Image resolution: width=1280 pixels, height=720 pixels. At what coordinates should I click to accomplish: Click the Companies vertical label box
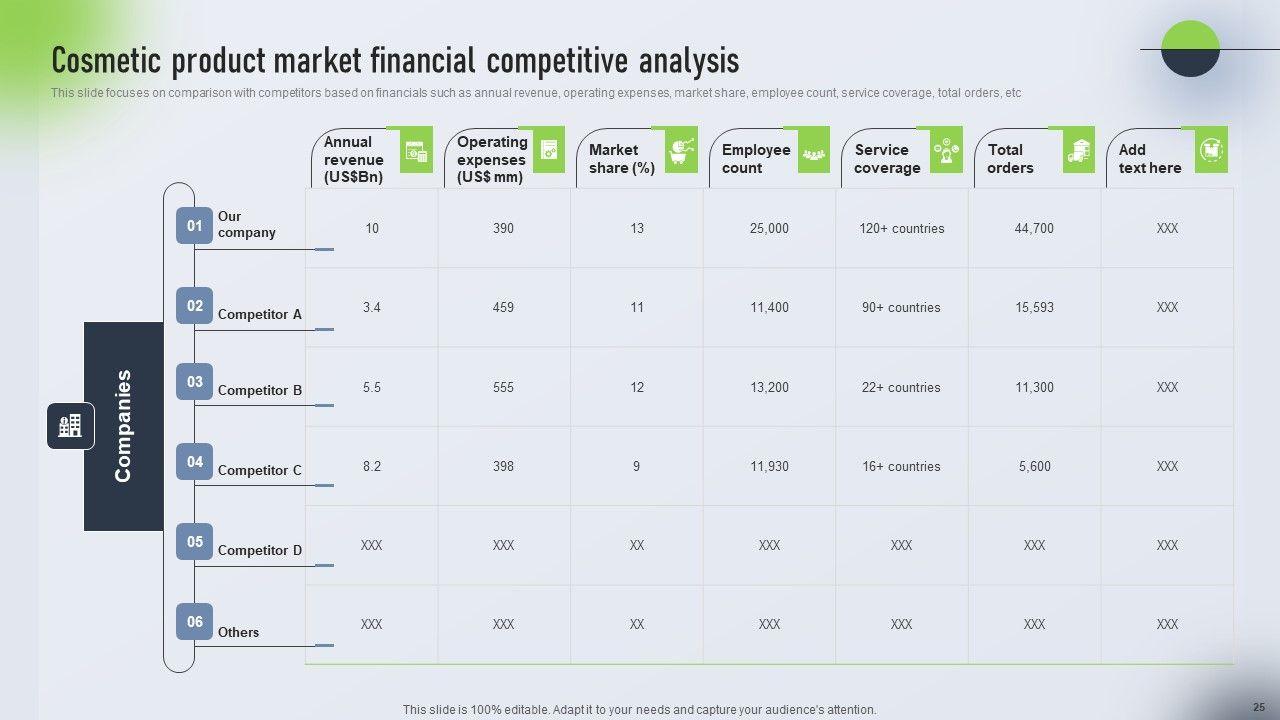click(x=123, y=426)
